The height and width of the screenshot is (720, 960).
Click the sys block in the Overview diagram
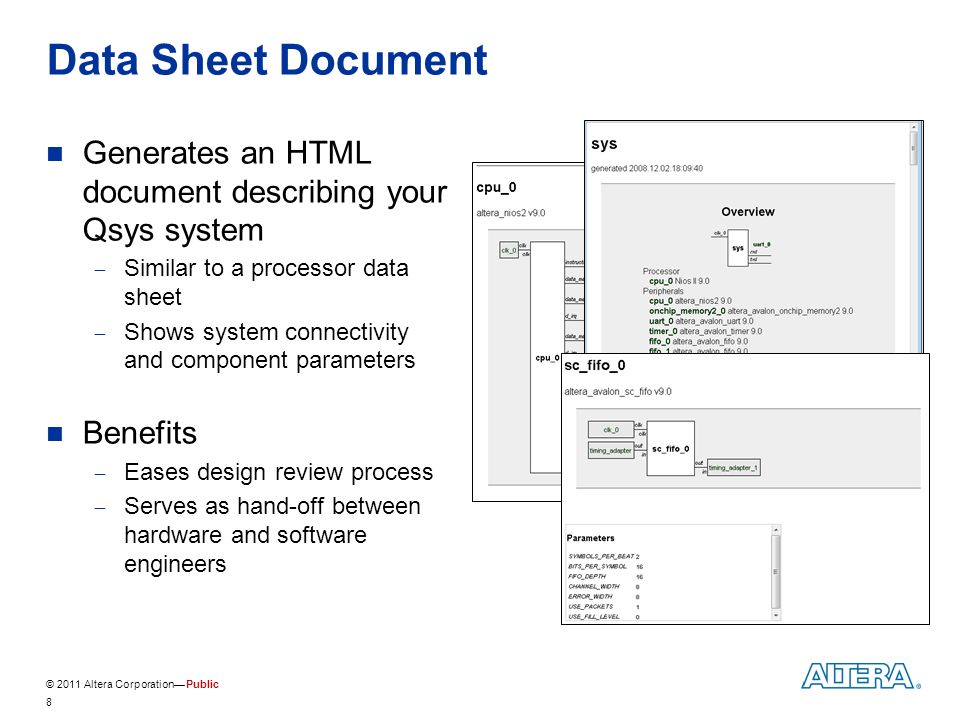[x=738, y=248]
